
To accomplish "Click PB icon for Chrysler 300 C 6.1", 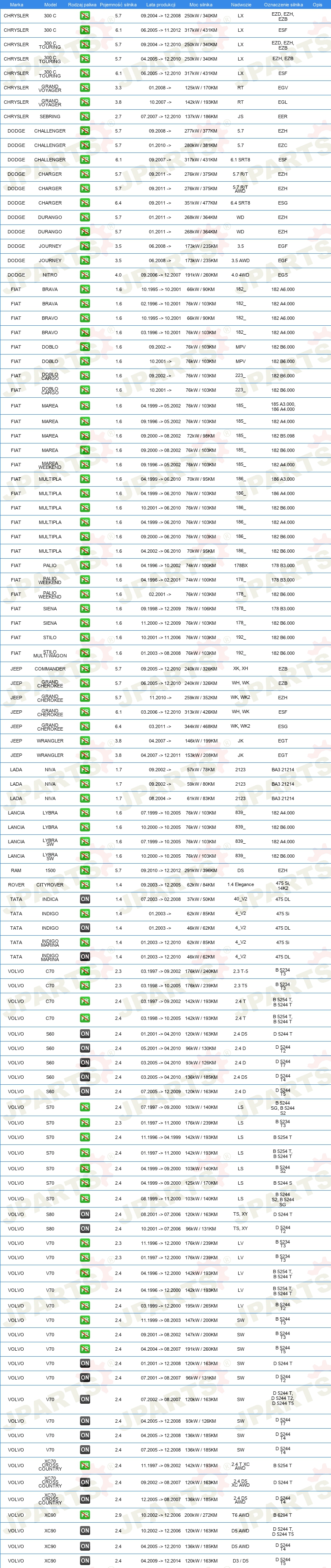I will [x=85, y=30].
